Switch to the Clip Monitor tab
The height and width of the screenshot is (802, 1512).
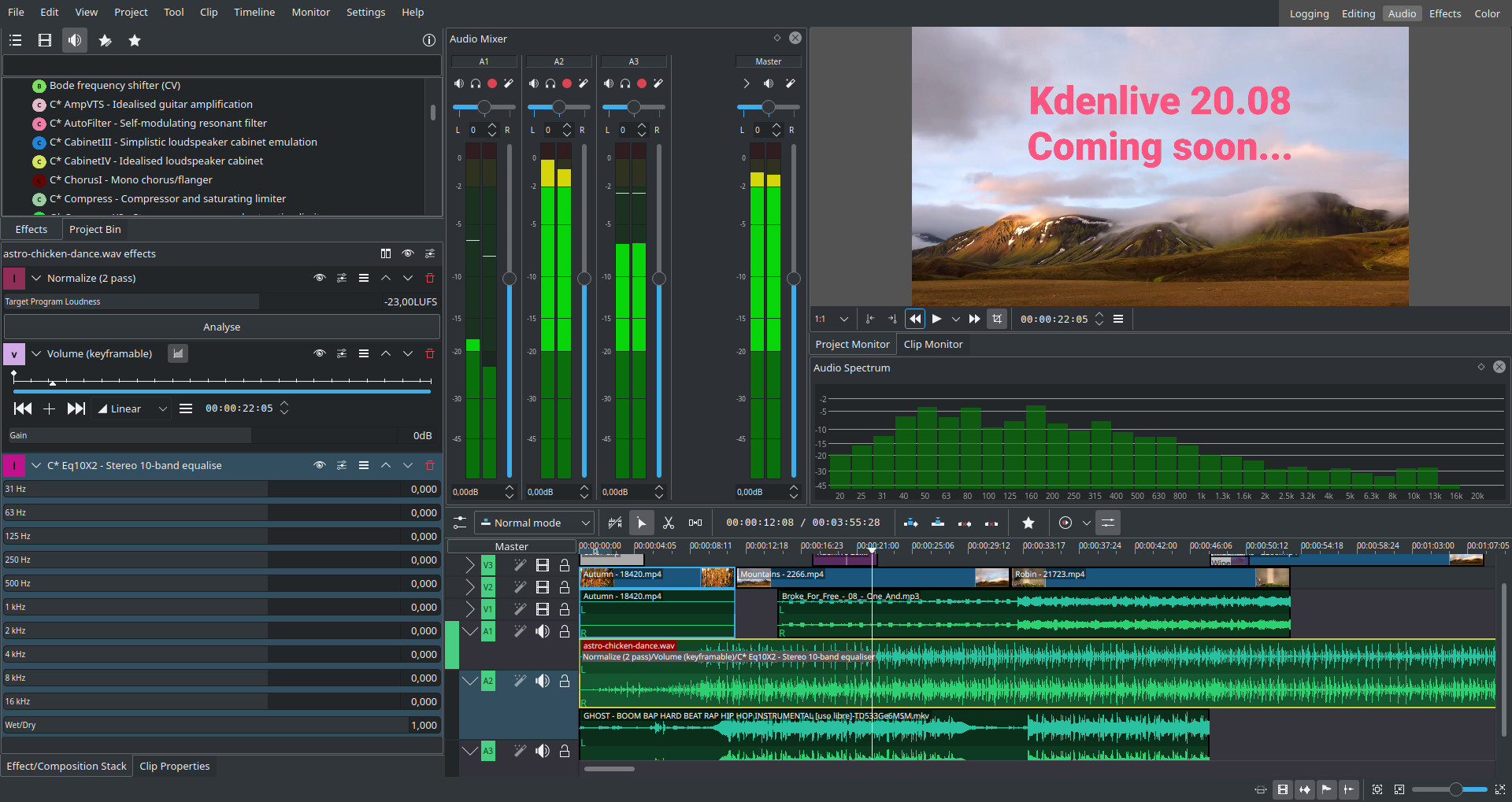tap(932, 344)
